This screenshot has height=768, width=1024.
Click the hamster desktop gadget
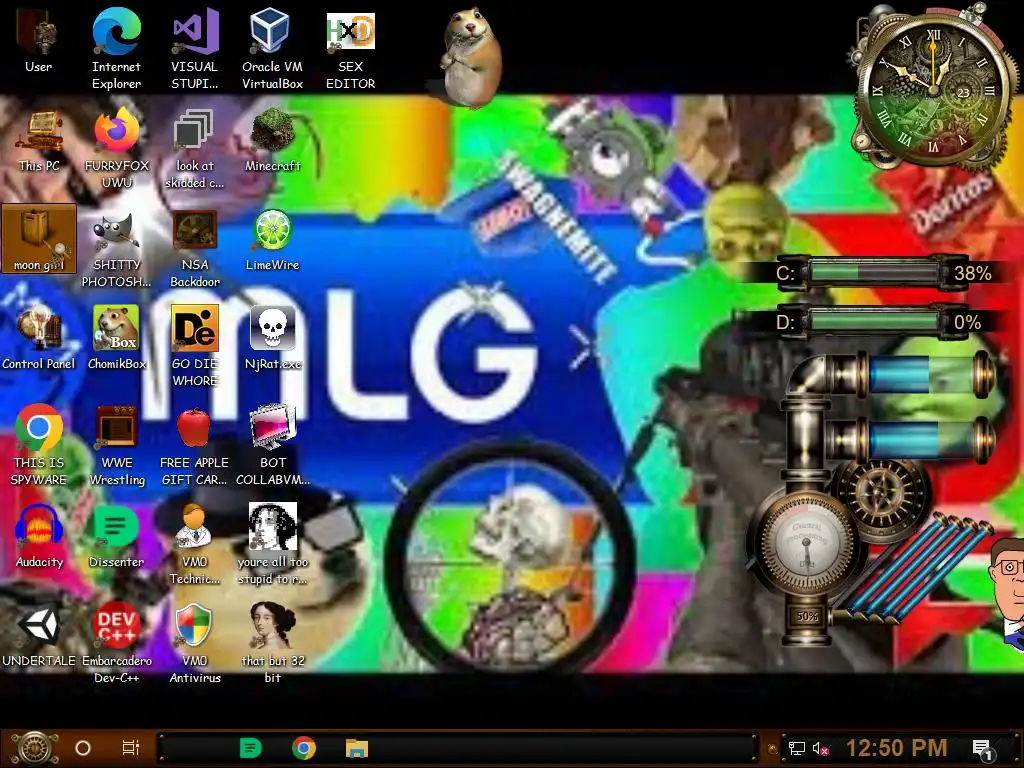[472, 57]
